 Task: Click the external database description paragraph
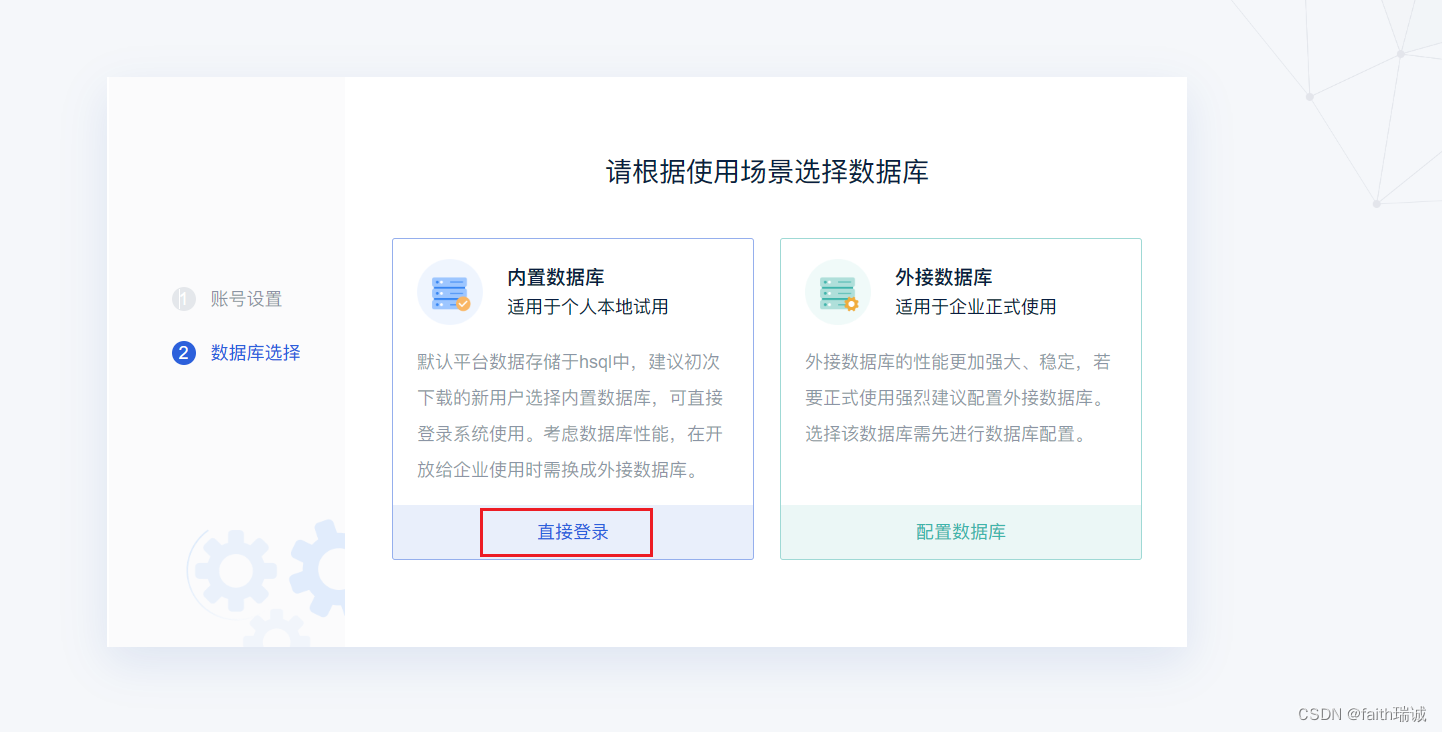[957, 398]
